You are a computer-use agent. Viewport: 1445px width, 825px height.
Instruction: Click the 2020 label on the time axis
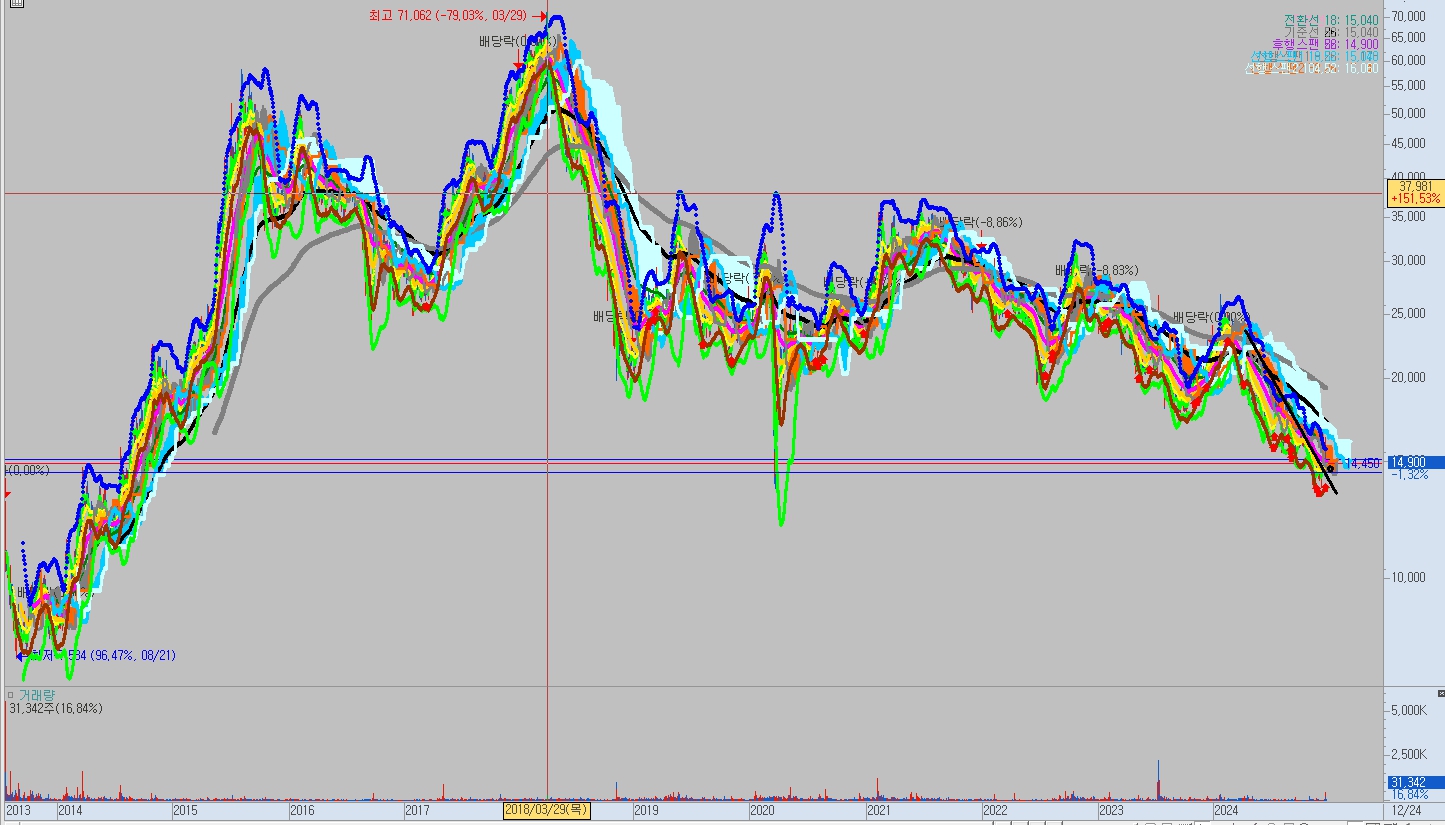(x=763, y=809)
